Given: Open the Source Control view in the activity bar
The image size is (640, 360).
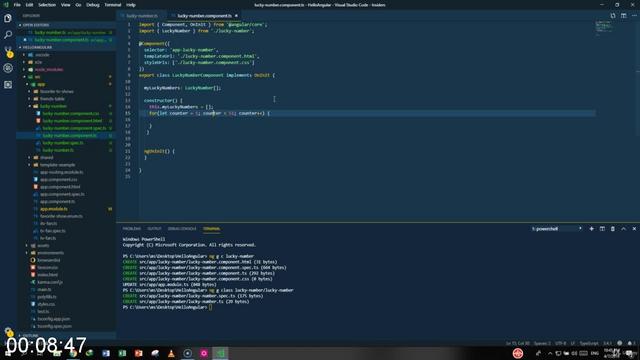Looking at the screenshot, I should point(8,51).
